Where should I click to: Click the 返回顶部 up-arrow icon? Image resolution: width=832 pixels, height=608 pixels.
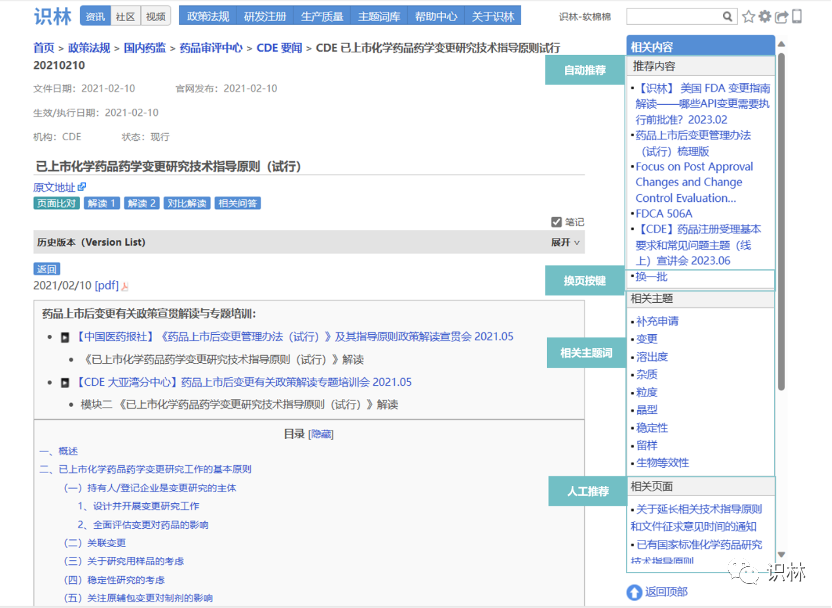point(634,592)
